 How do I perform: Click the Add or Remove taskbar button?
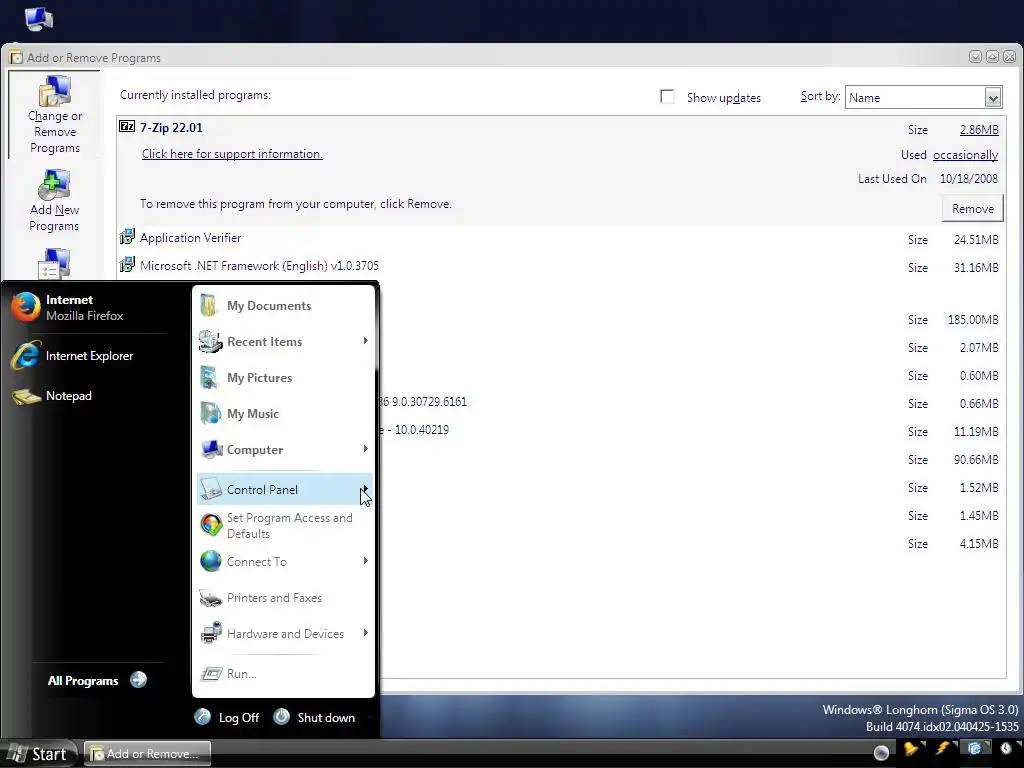pos(148,754)
